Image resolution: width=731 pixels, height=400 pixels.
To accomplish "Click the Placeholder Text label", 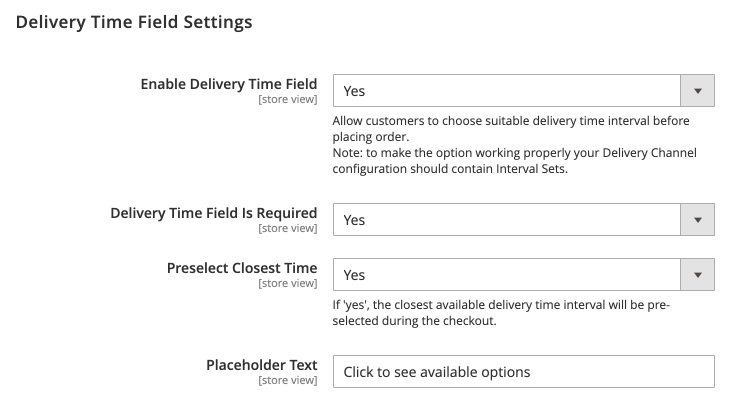I will (261, 365).
